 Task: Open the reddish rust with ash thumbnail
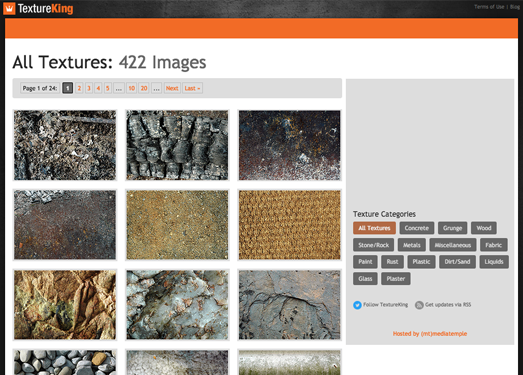(65, 225)
